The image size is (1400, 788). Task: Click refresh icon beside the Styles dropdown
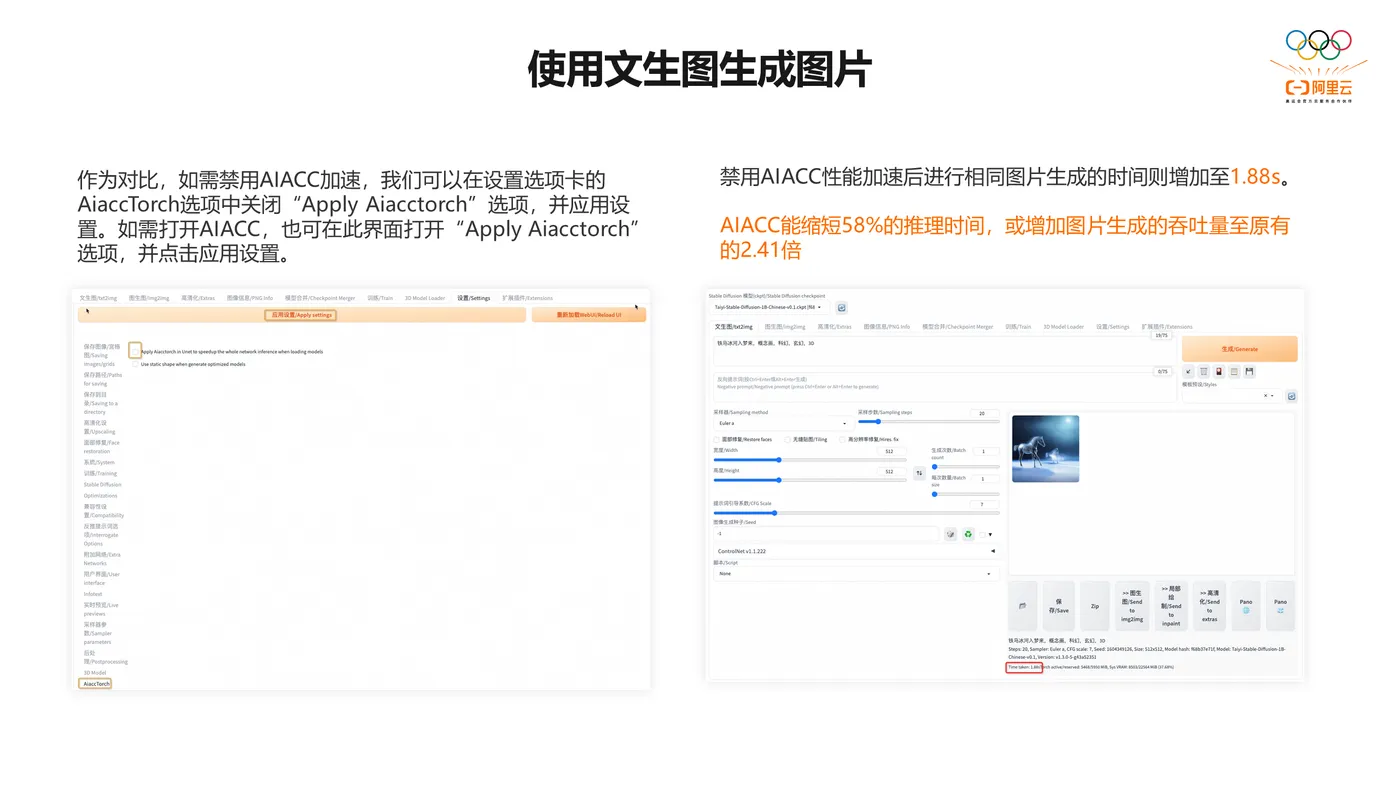pos(1291,396)
